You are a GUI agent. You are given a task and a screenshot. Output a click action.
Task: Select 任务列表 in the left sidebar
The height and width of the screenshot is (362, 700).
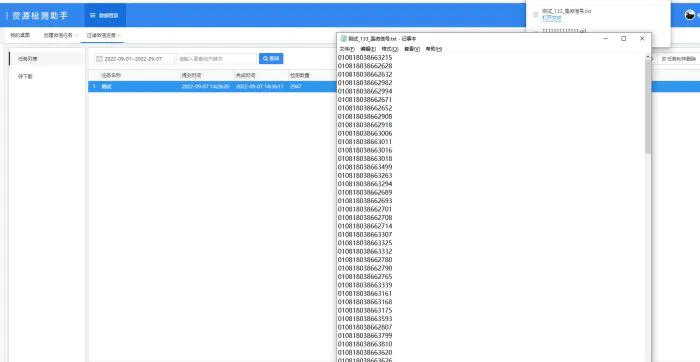point(47,58)
